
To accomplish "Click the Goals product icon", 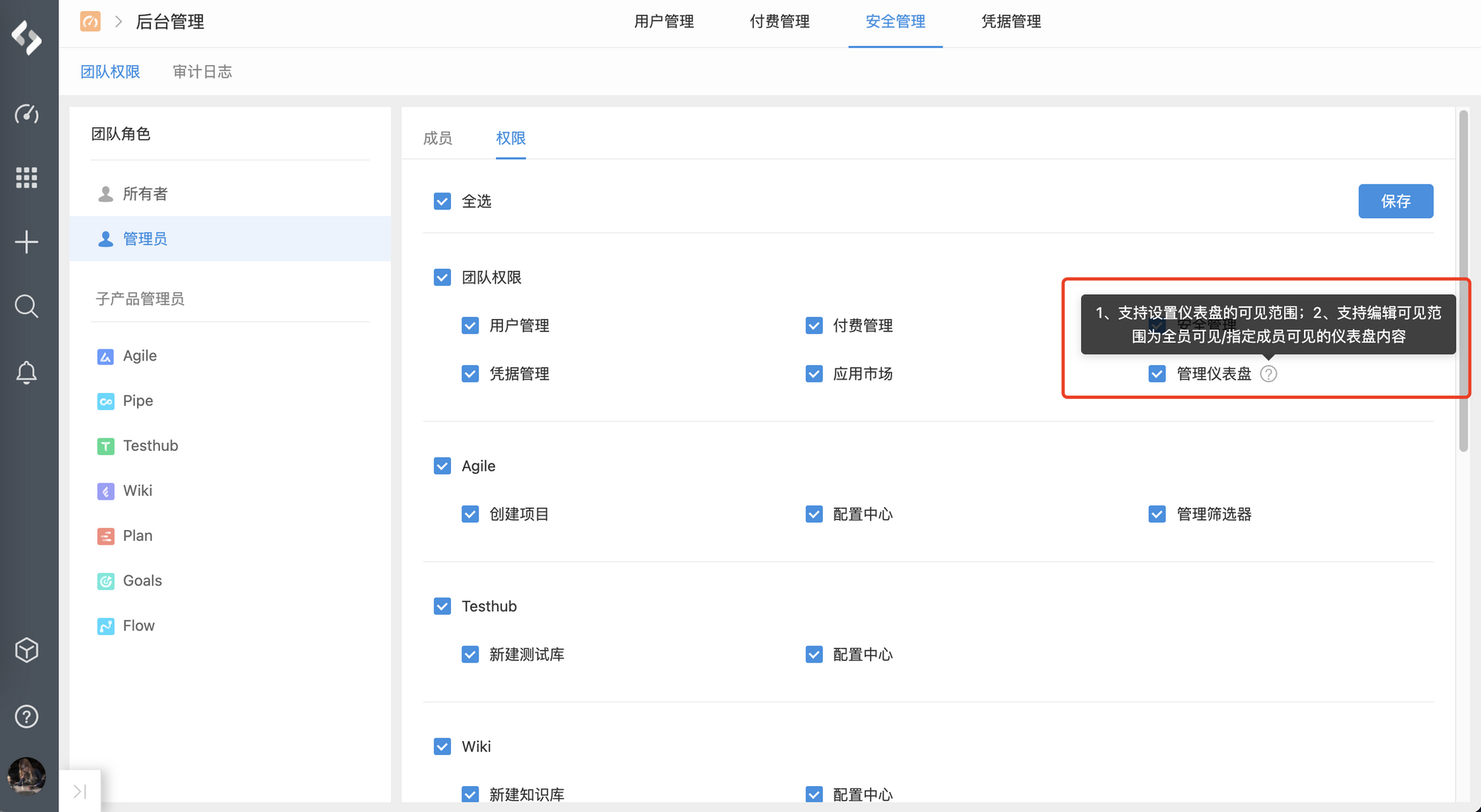I will [106, 581].
